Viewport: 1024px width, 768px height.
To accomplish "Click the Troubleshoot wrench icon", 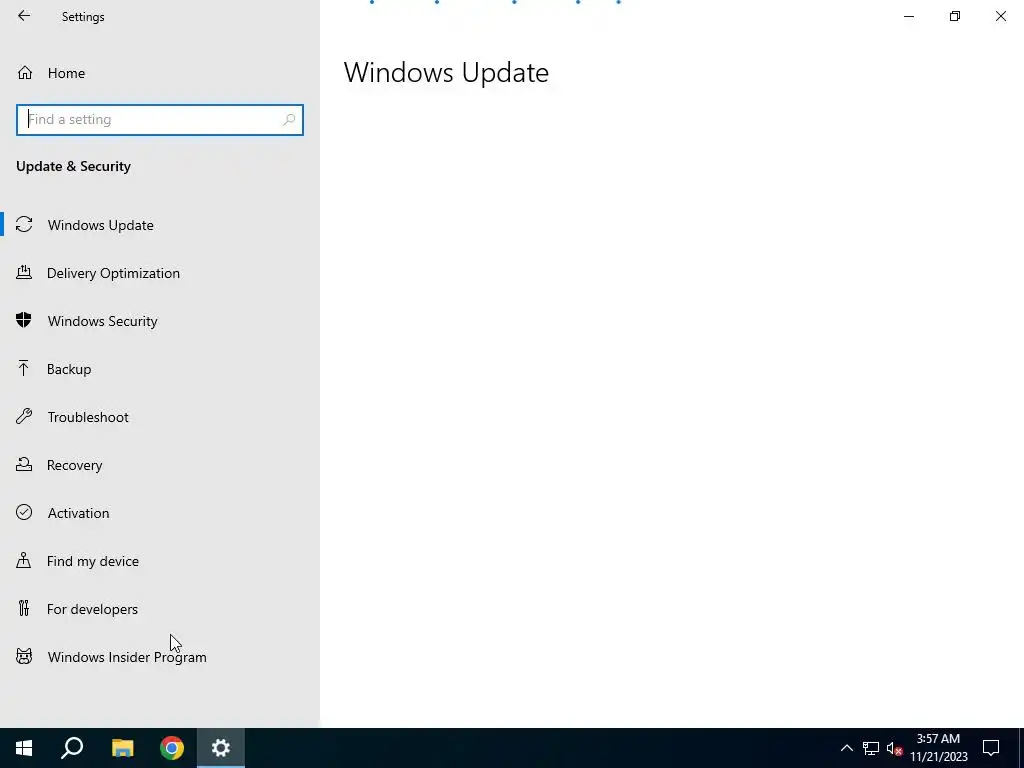I will pos(24,417).
